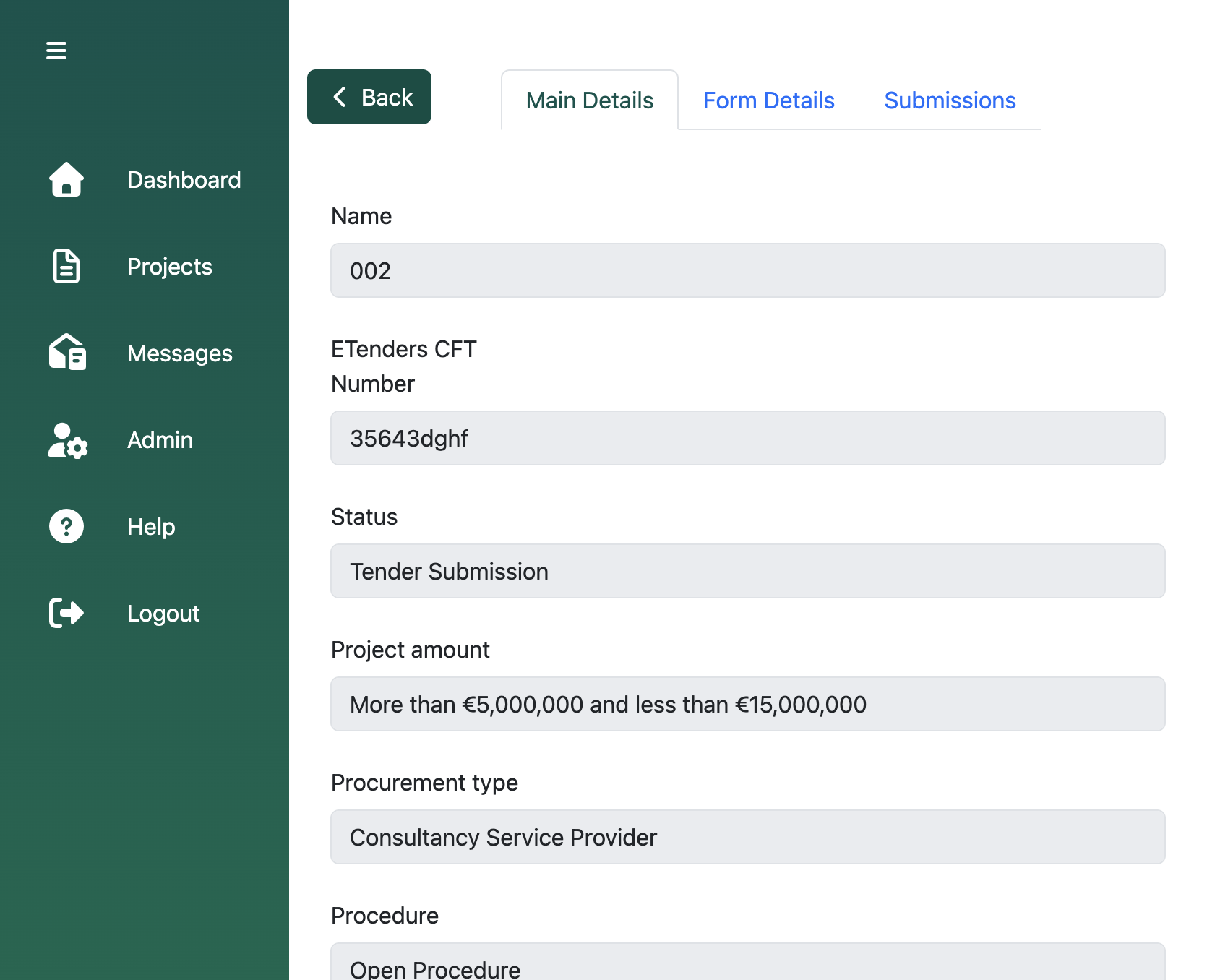Click the Dashboard home icon

click(66, 179)
